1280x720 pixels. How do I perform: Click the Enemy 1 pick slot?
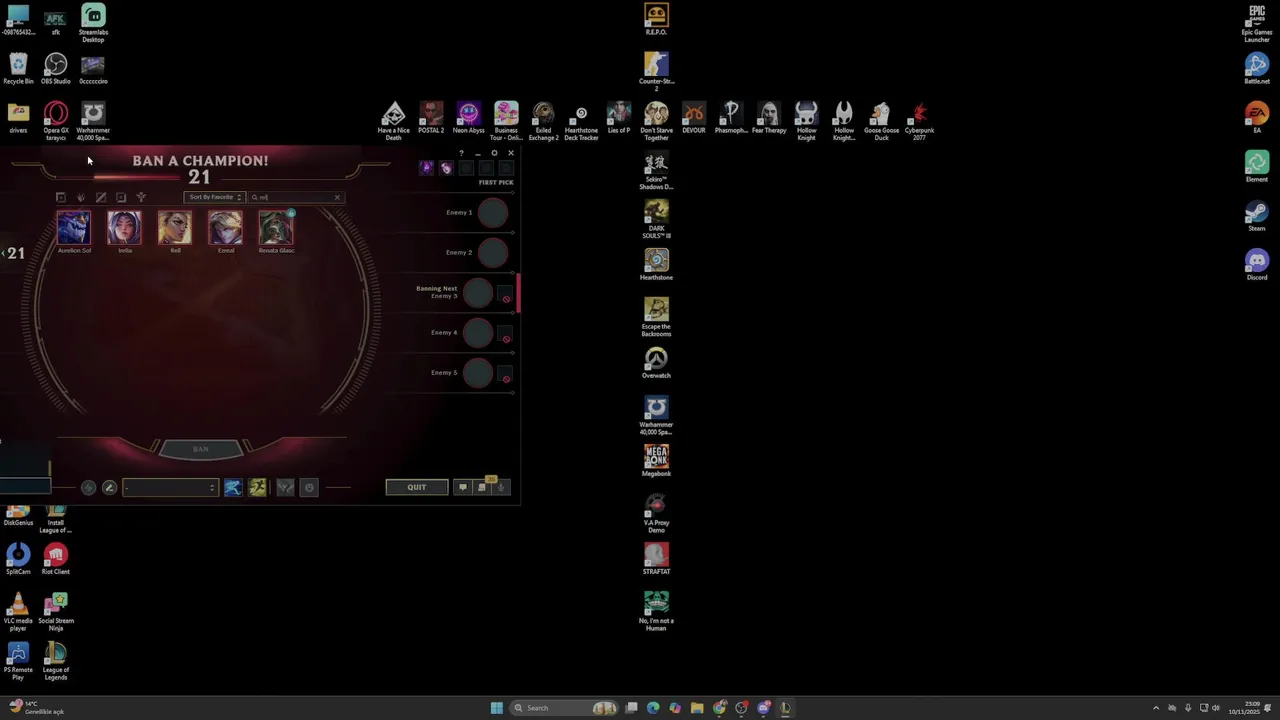[x=492, y=213]
